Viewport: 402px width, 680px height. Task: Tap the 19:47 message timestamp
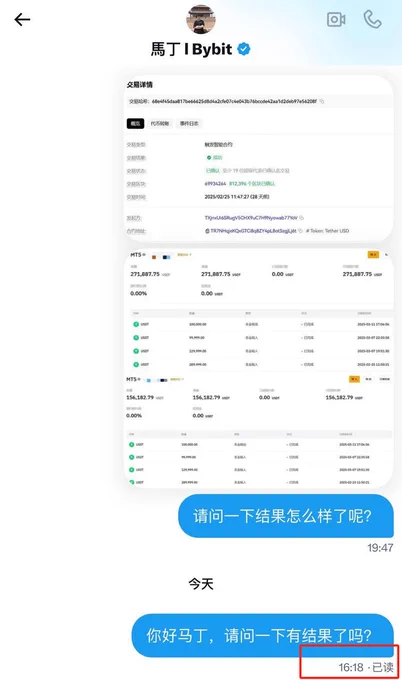380,548
